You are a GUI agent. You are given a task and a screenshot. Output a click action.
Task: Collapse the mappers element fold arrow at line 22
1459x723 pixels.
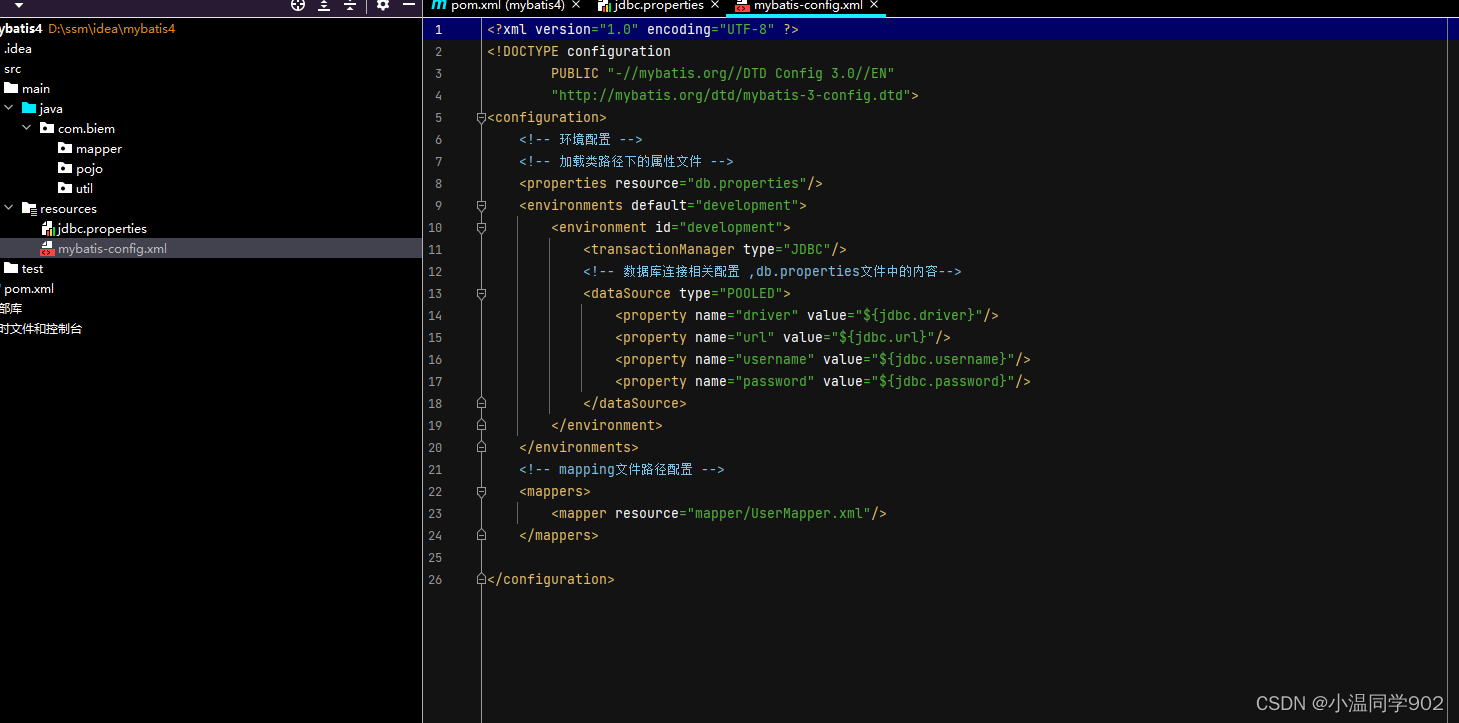(x=481, y=491)
